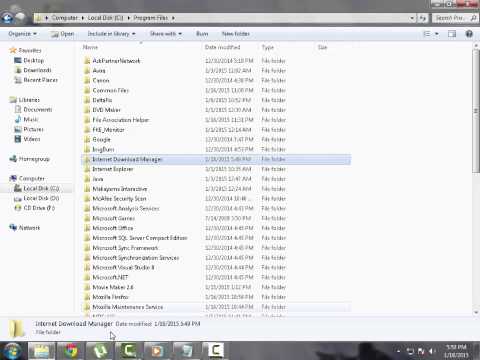Select the Common Files folder name
Image resolution: width=480 pixels, height=360 pixels.
pos(110,90)
